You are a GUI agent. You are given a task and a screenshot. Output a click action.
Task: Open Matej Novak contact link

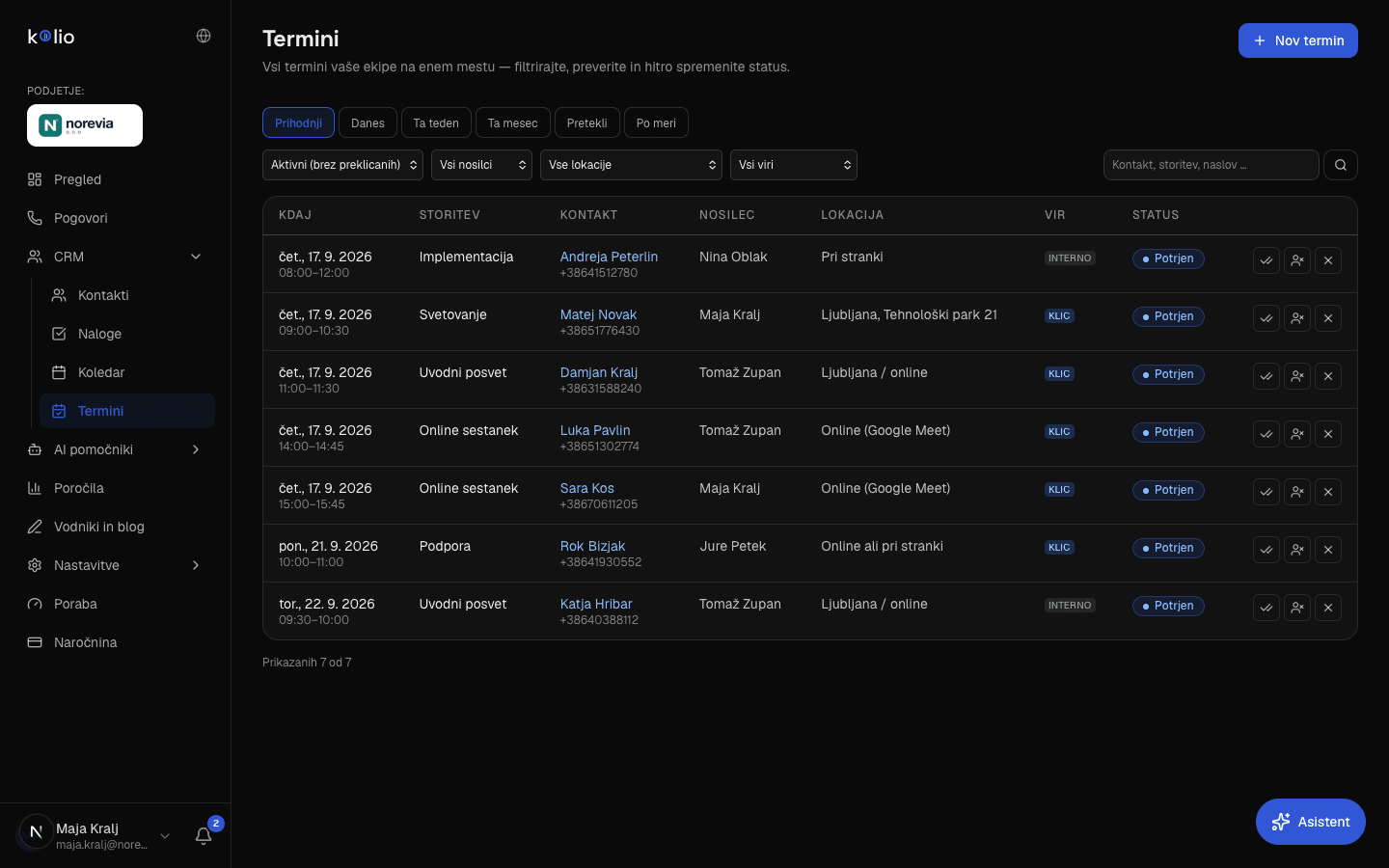(x=598, y=314)
